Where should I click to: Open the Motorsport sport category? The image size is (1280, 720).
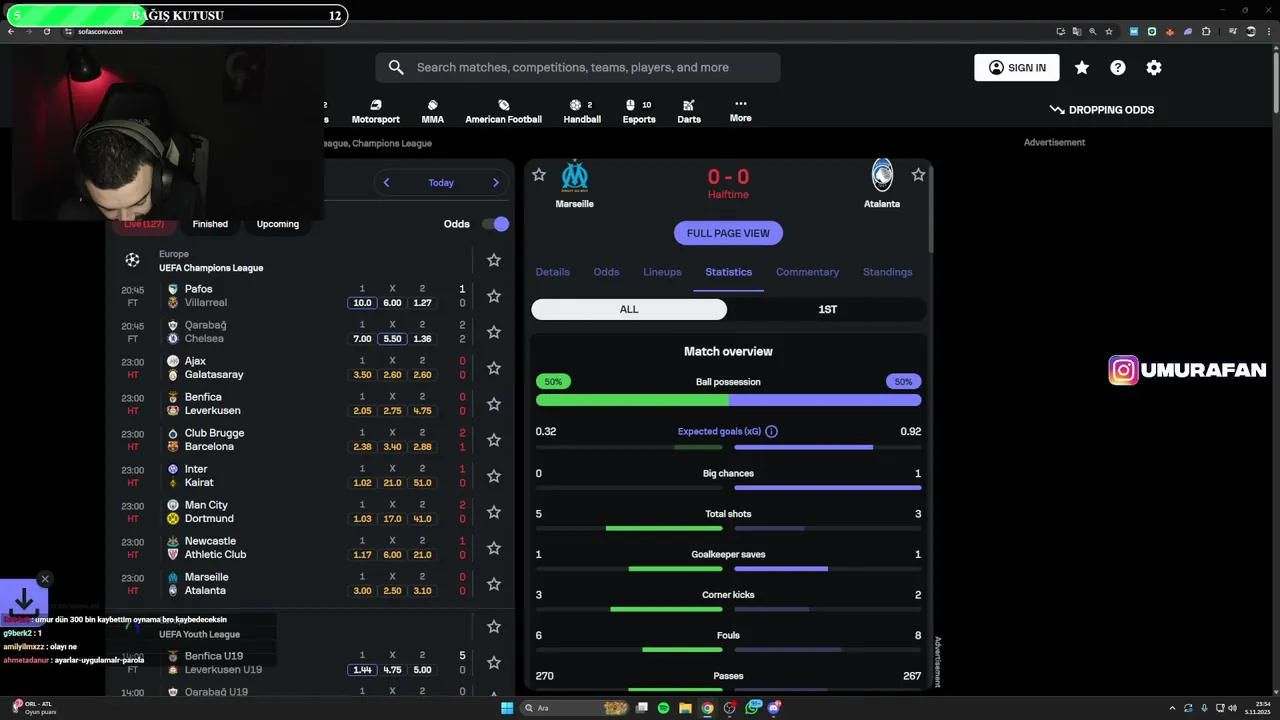(376, 111)
